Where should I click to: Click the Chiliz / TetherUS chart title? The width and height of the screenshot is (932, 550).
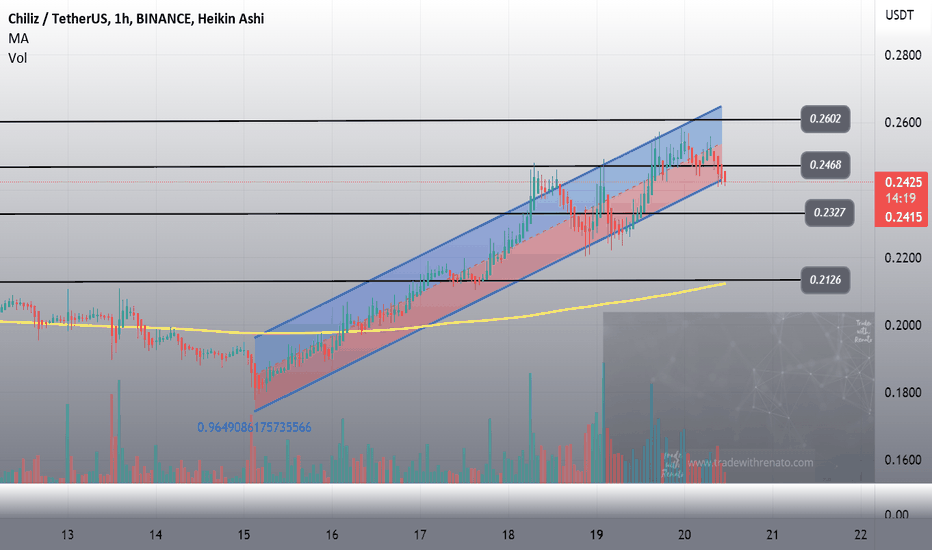[136, 18]
